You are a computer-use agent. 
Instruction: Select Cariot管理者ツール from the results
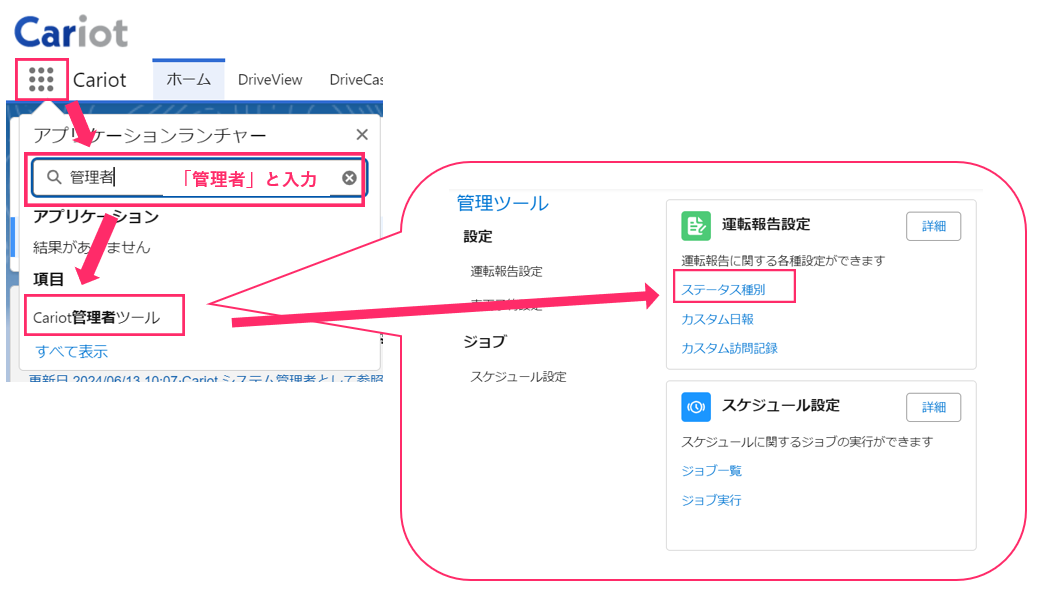pyautogui.click(x=97, y=317)
